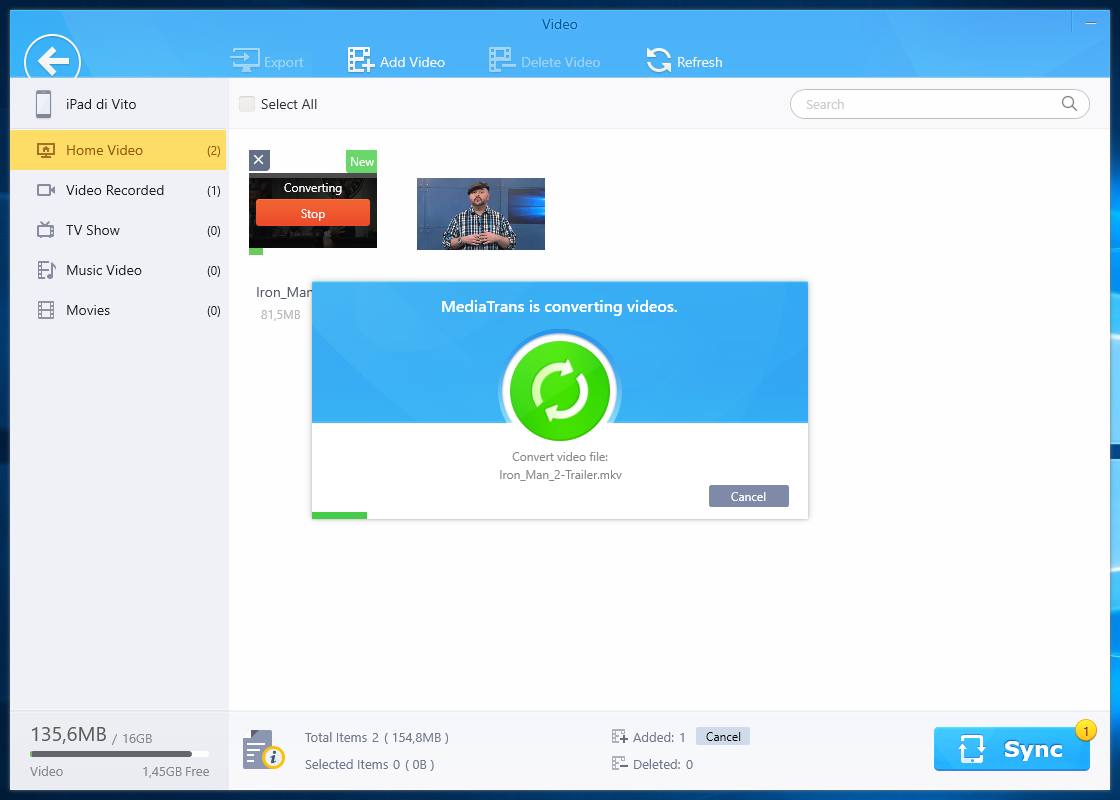Open the Music Video category

pos(118,270)
